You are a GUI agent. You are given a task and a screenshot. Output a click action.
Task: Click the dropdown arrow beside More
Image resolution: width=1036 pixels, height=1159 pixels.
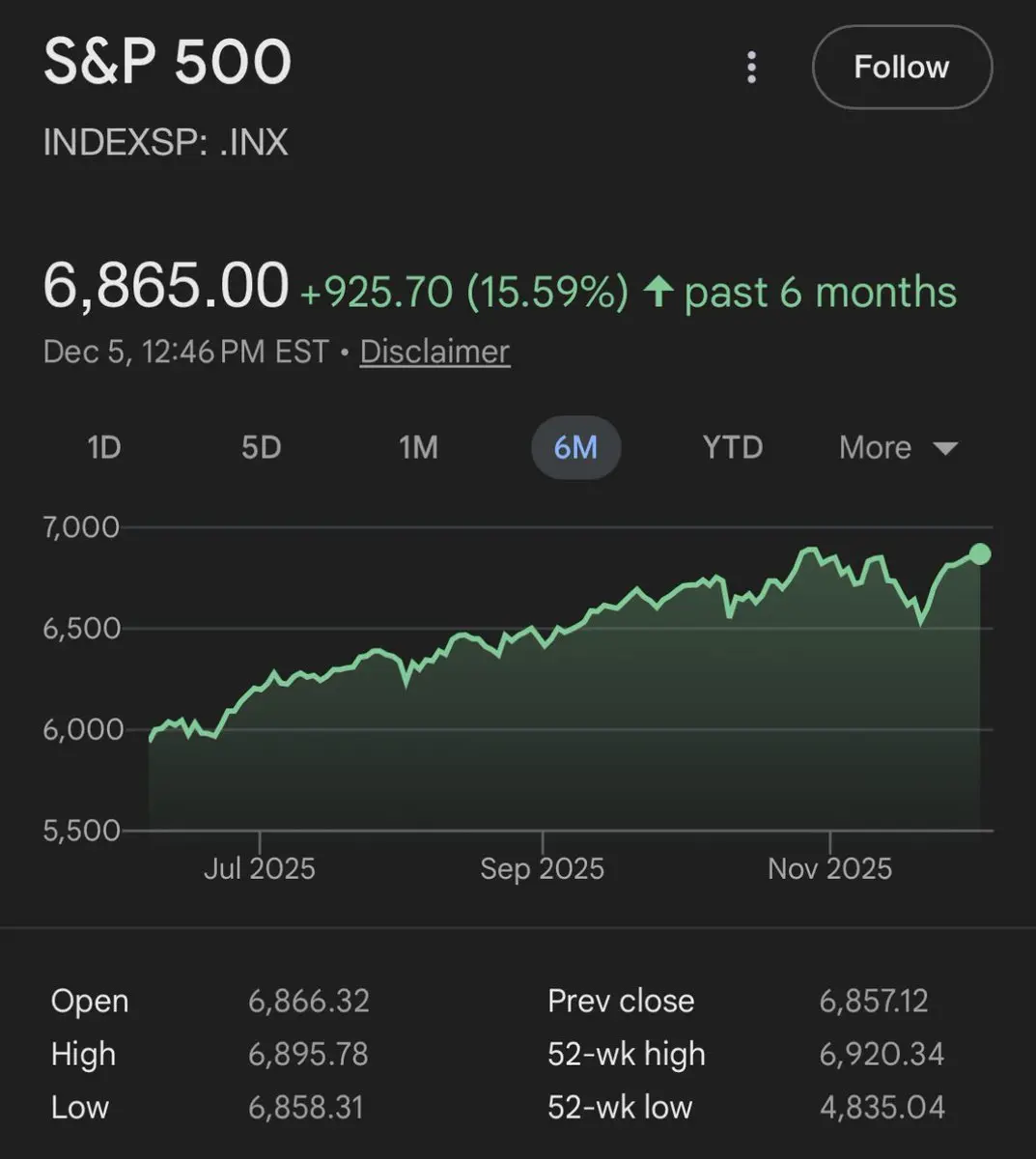pyautogui.click(x=945, y=449)
